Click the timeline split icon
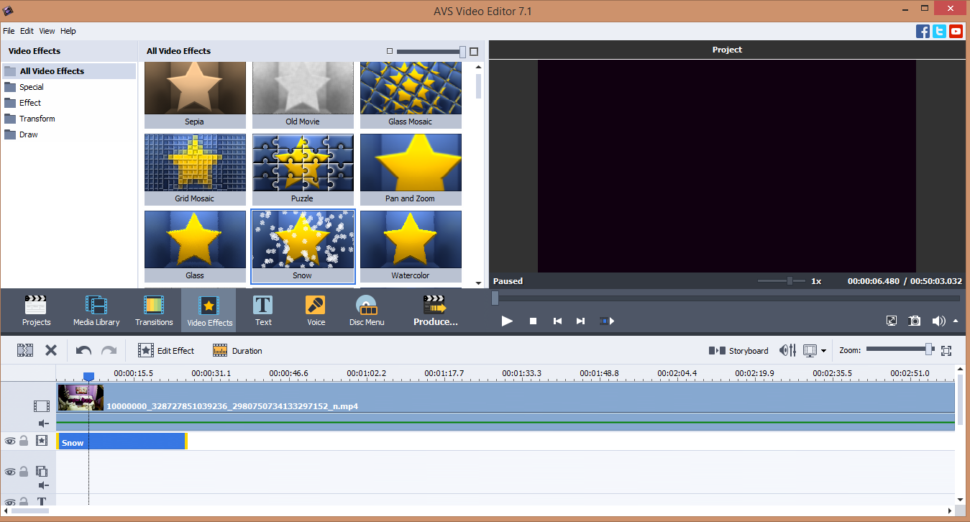This screenshot has width=970, height=522. pyautogui.click(x=25, y=351)
